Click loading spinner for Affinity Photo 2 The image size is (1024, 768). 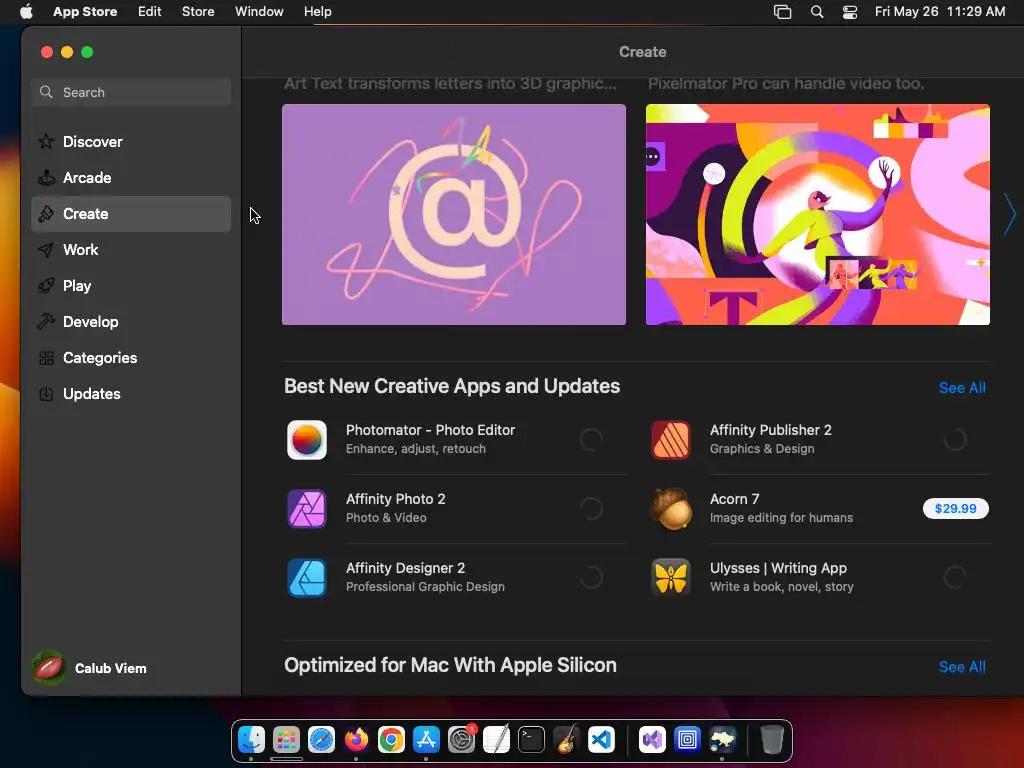click(x=591, y=509)
